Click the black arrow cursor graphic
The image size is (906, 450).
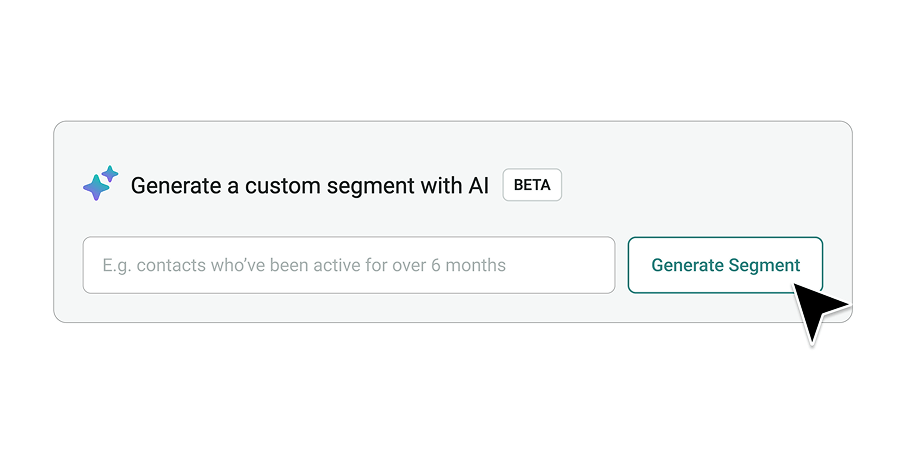pyautogui.click(x=820, y=313)
